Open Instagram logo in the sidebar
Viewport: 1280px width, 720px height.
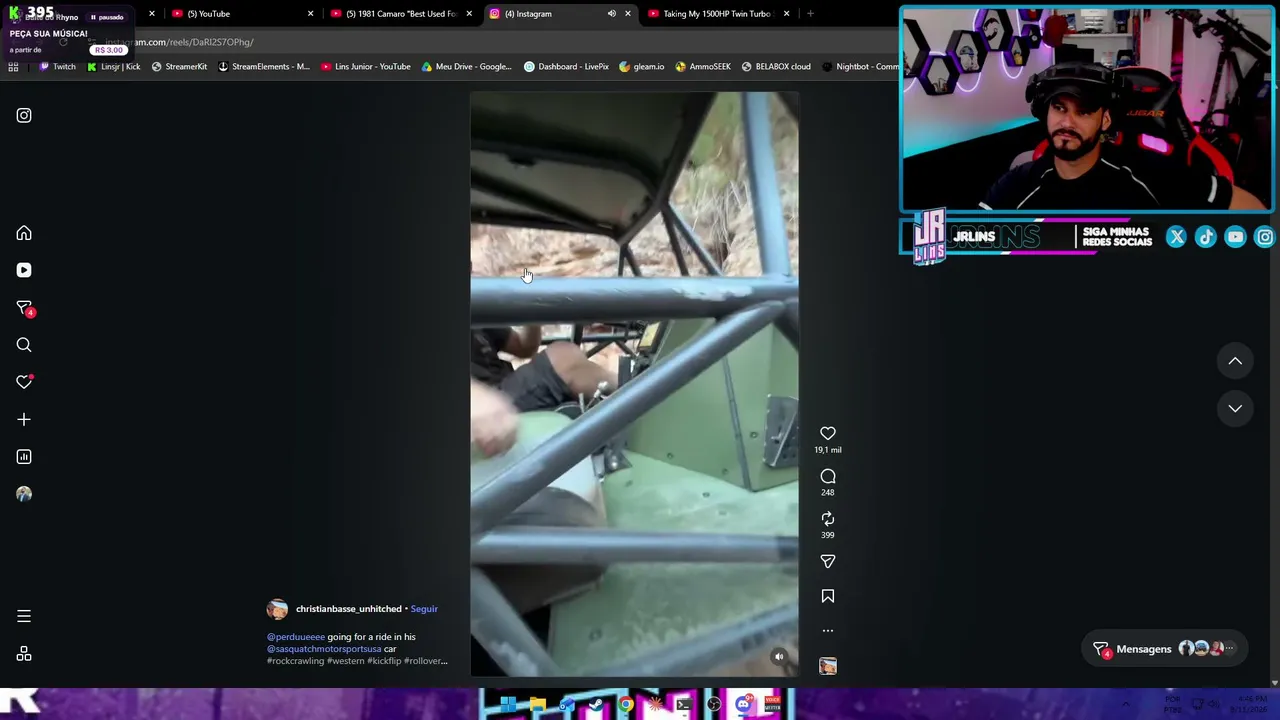(24, 115)
